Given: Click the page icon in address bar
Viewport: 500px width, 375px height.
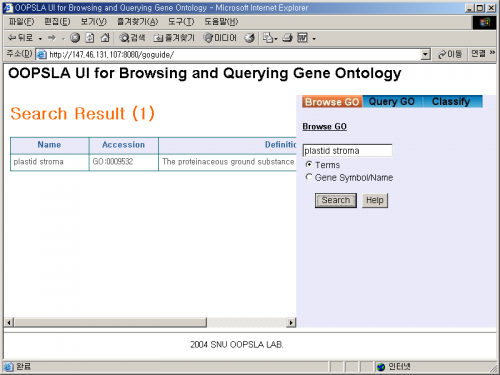Looking at the screenshot, I should click(x=42, y=55).
